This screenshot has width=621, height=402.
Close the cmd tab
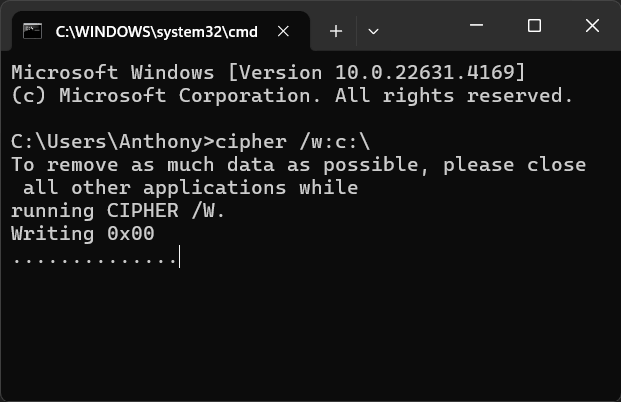point(283,31)
